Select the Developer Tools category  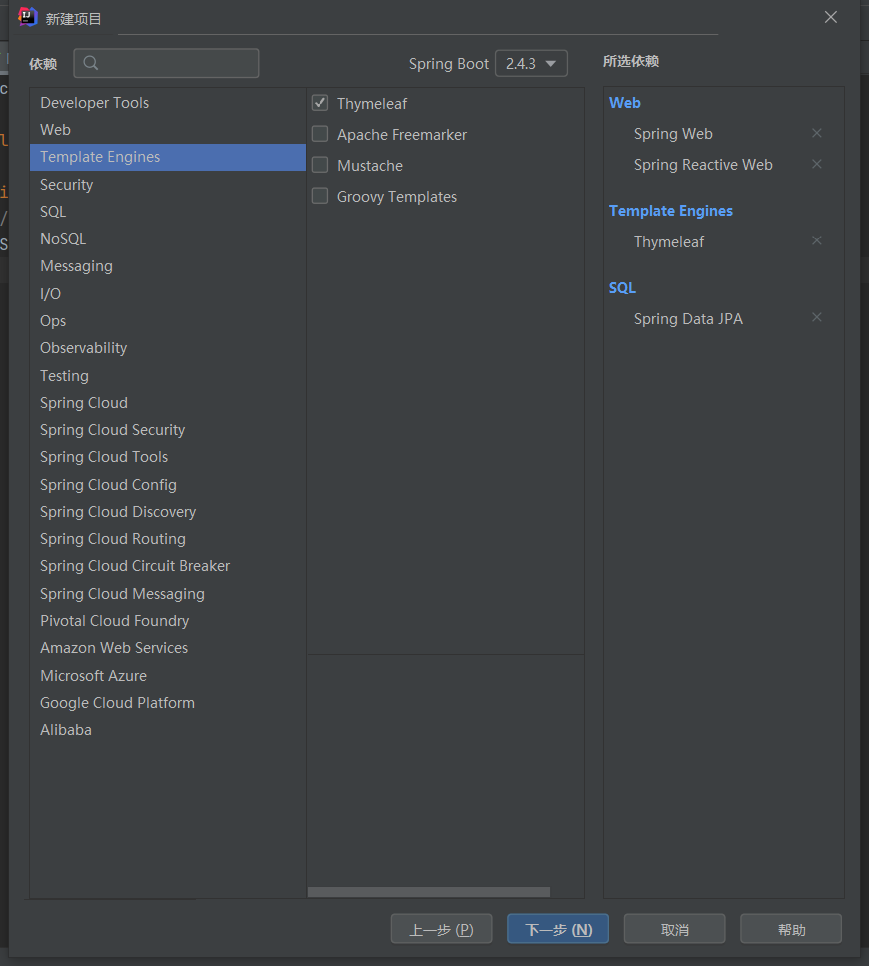(94, 103)
